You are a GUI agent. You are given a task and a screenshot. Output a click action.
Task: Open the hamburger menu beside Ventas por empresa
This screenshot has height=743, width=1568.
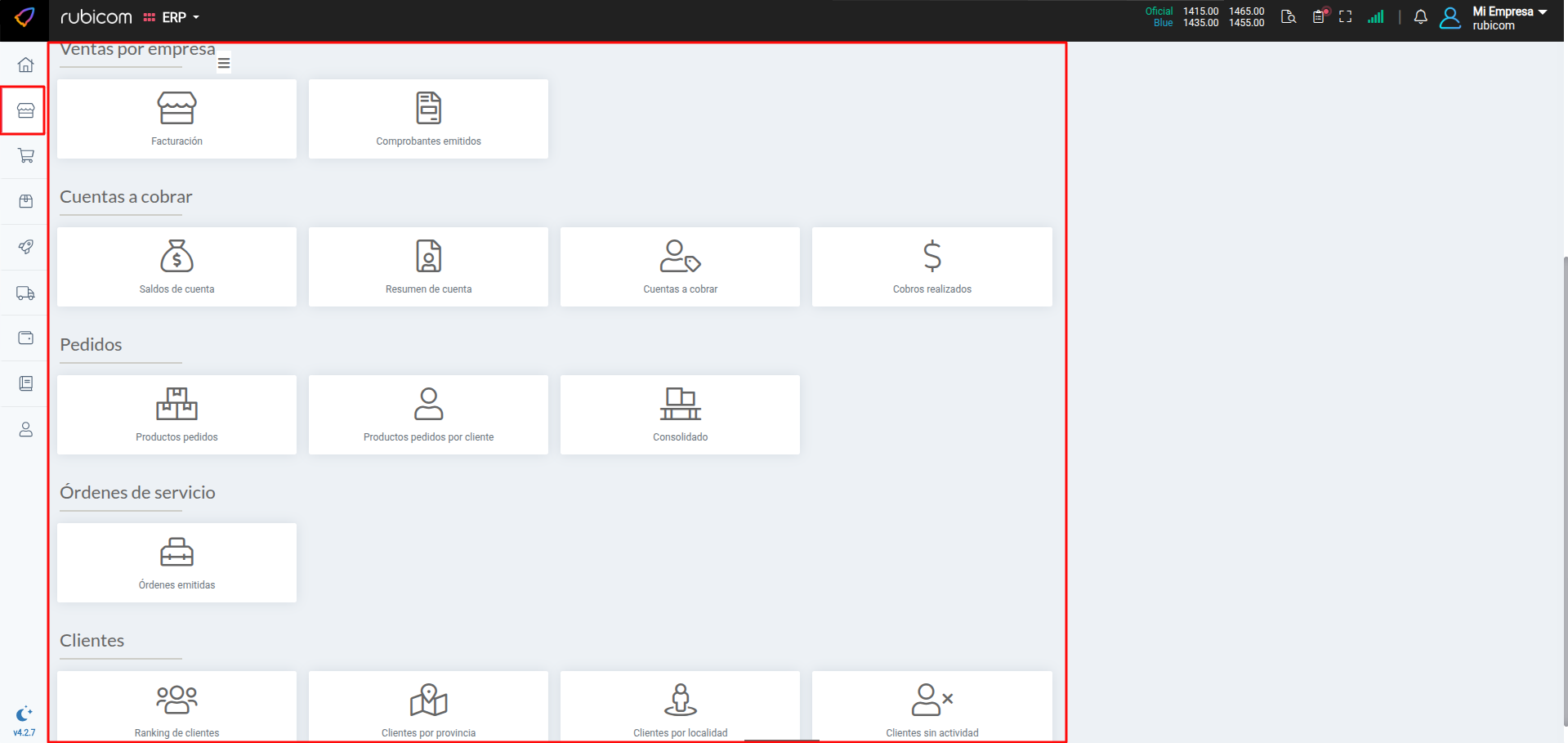pyautogui.click(x=224, y=63)
